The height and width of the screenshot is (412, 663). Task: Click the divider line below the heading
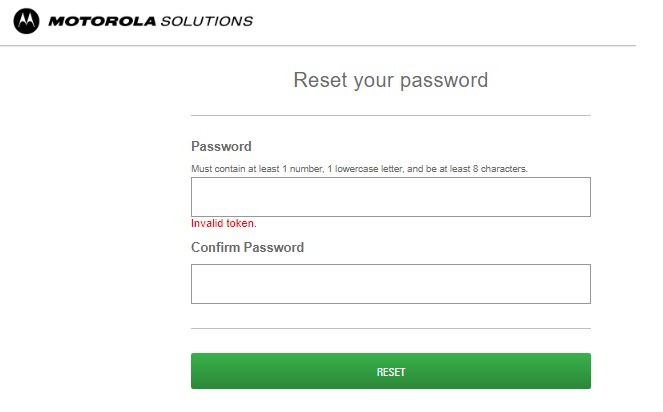(x=391, y=115)
